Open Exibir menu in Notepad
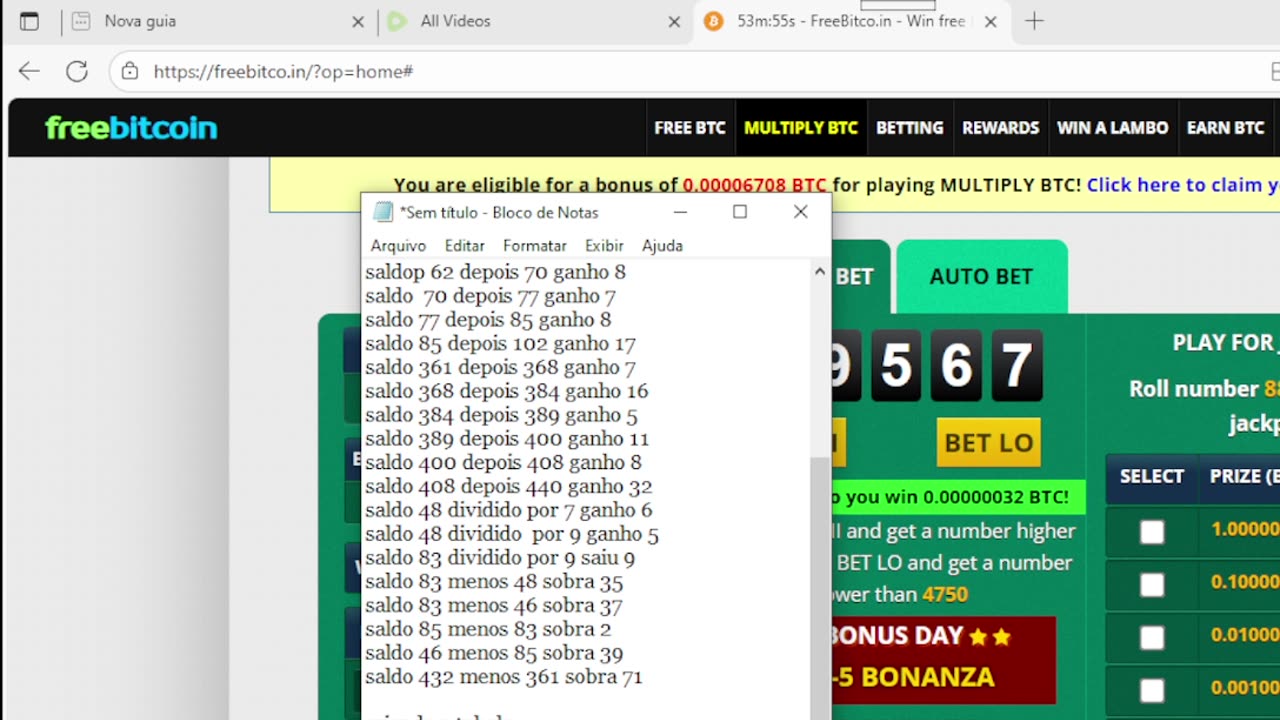Image resolution: width=1280 pixels, height=720 pixels. [x=604, y=246]
